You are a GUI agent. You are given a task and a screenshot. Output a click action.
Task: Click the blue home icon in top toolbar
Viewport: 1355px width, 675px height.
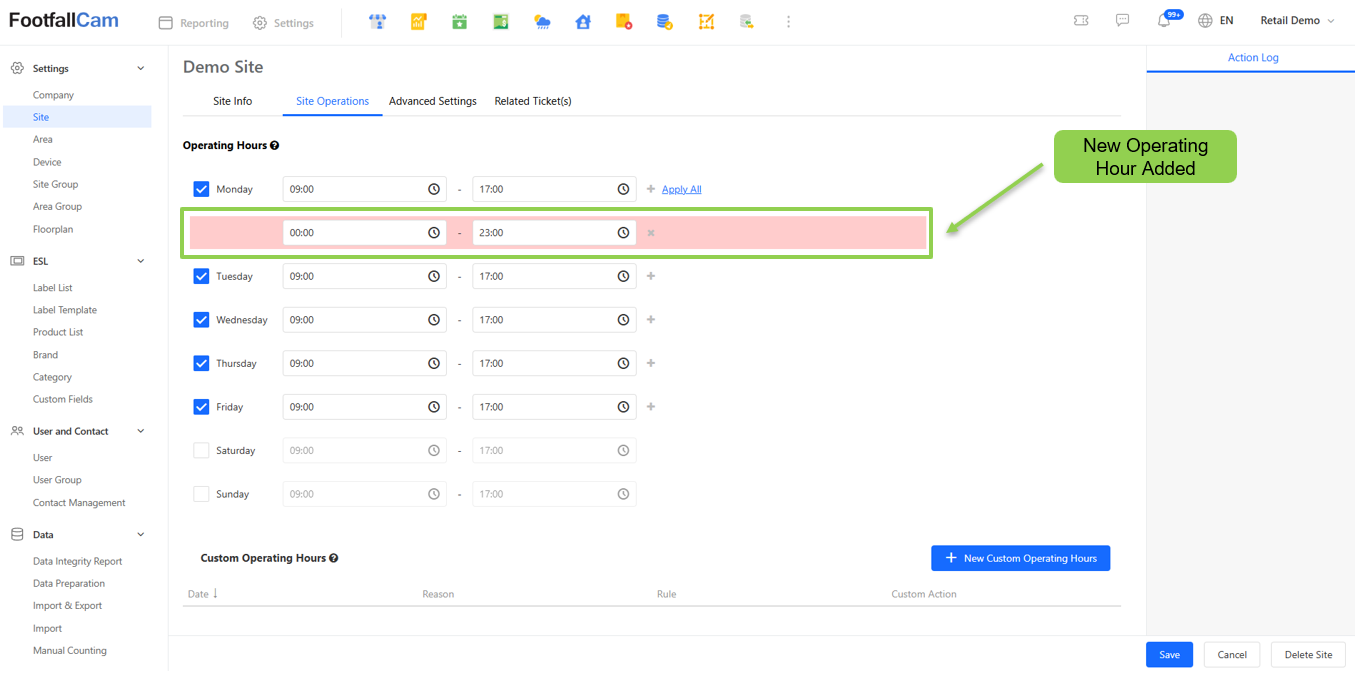(x=583, y=22)
